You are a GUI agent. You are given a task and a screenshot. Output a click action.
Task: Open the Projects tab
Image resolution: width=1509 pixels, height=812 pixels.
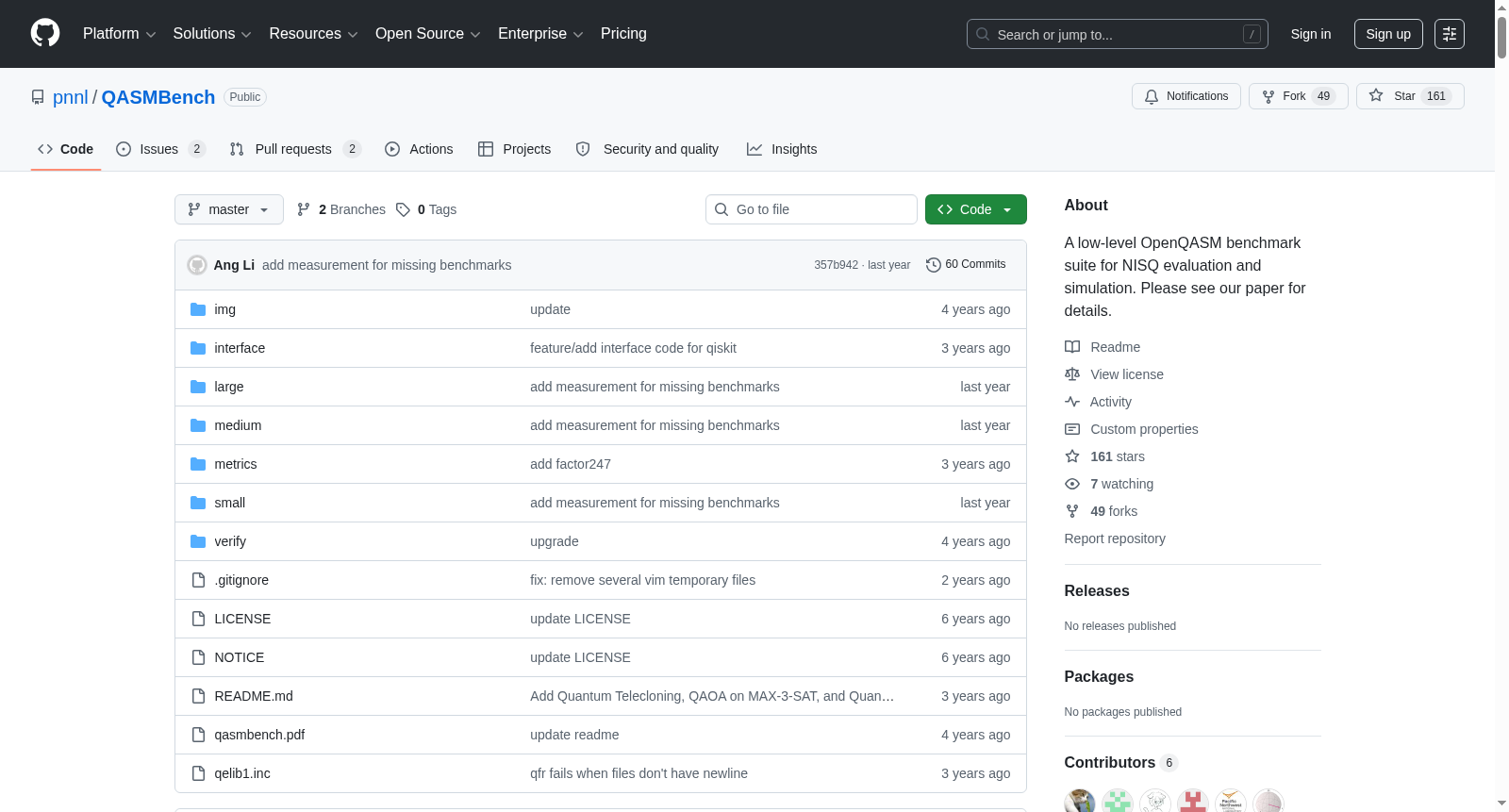514,149
